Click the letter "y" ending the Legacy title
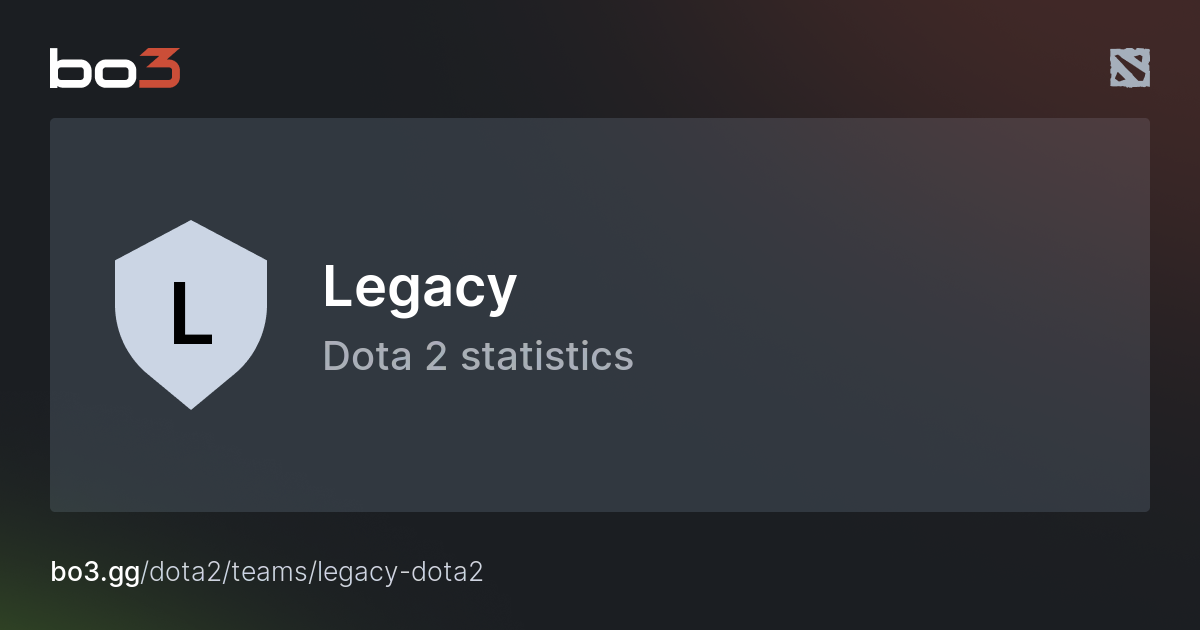The height and width of the screenshot is (630, 1200). tap(503, 292)
